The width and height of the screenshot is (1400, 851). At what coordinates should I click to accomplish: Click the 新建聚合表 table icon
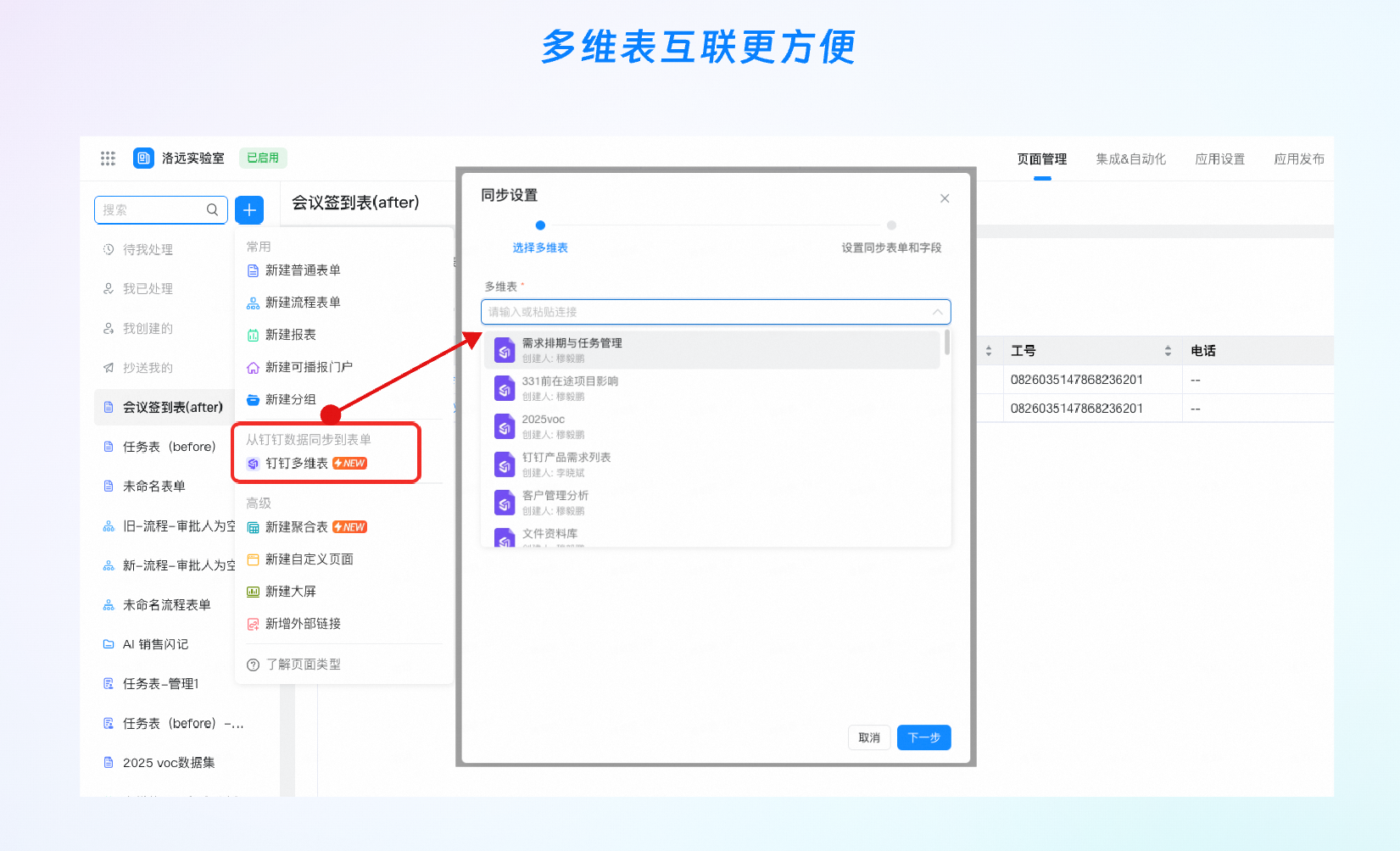[253, 527]
